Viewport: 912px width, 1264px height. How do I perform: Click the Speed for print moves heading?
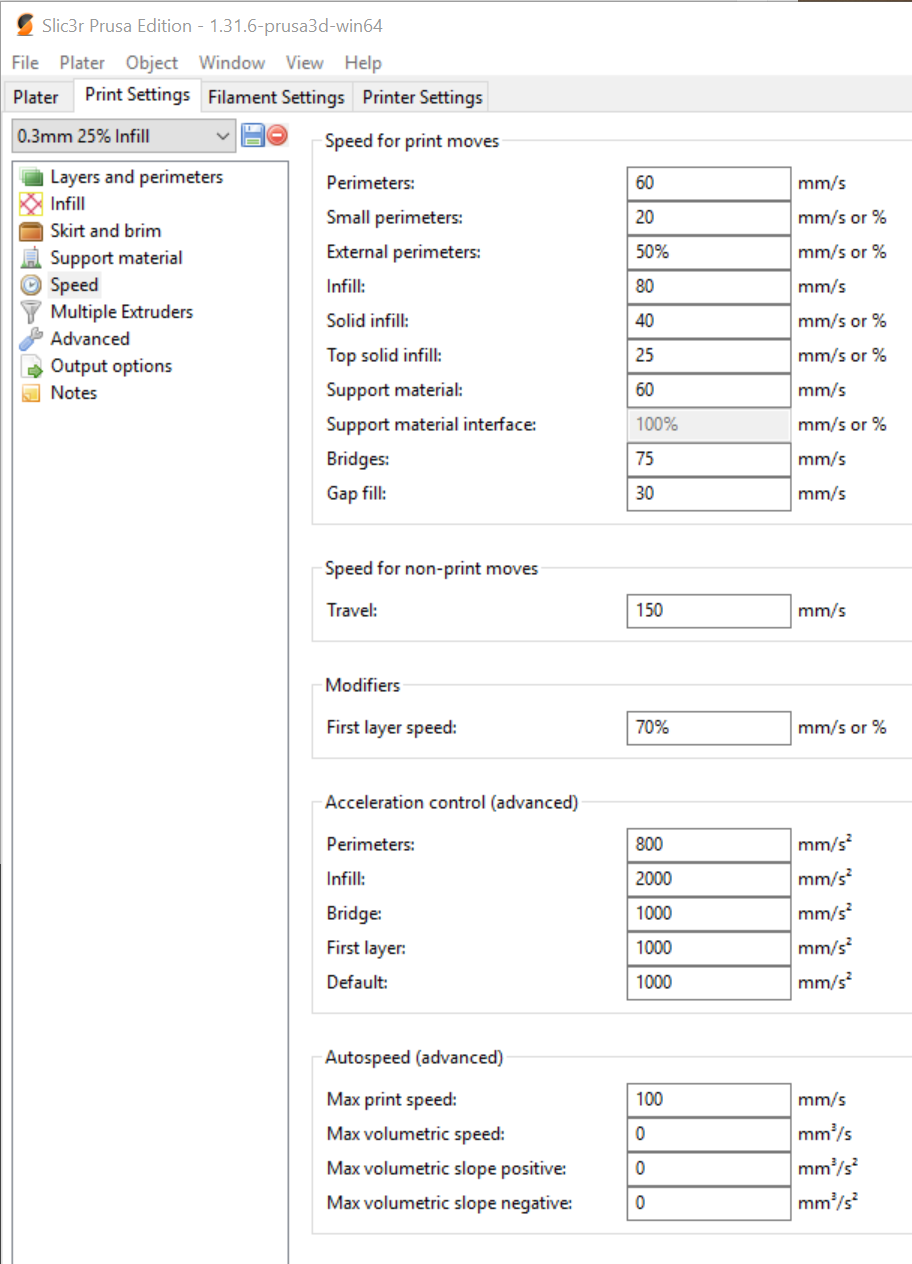click(x=412, y=141)
